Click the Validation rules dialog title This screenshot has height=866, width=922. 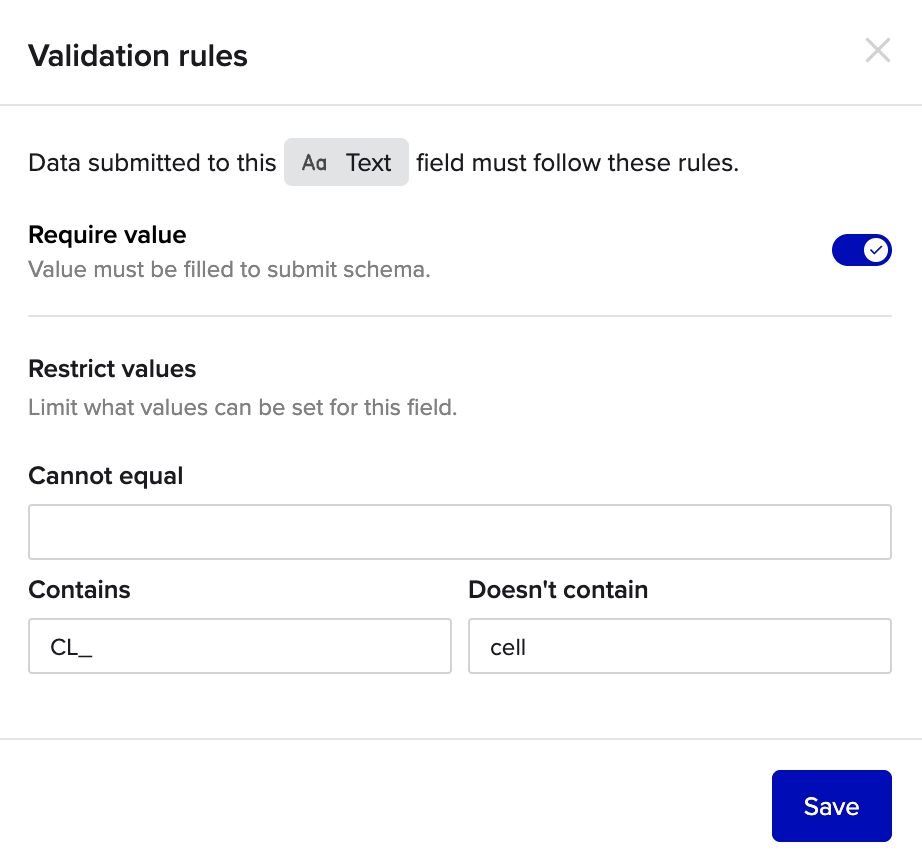pos(138,56)
